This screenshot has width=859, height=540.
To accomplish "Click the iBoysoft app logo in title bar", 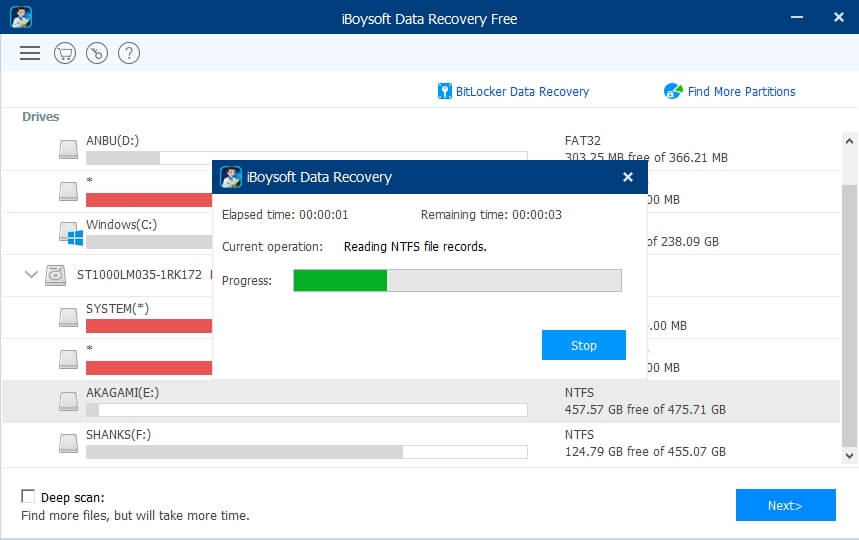I will tap(21, 17).
